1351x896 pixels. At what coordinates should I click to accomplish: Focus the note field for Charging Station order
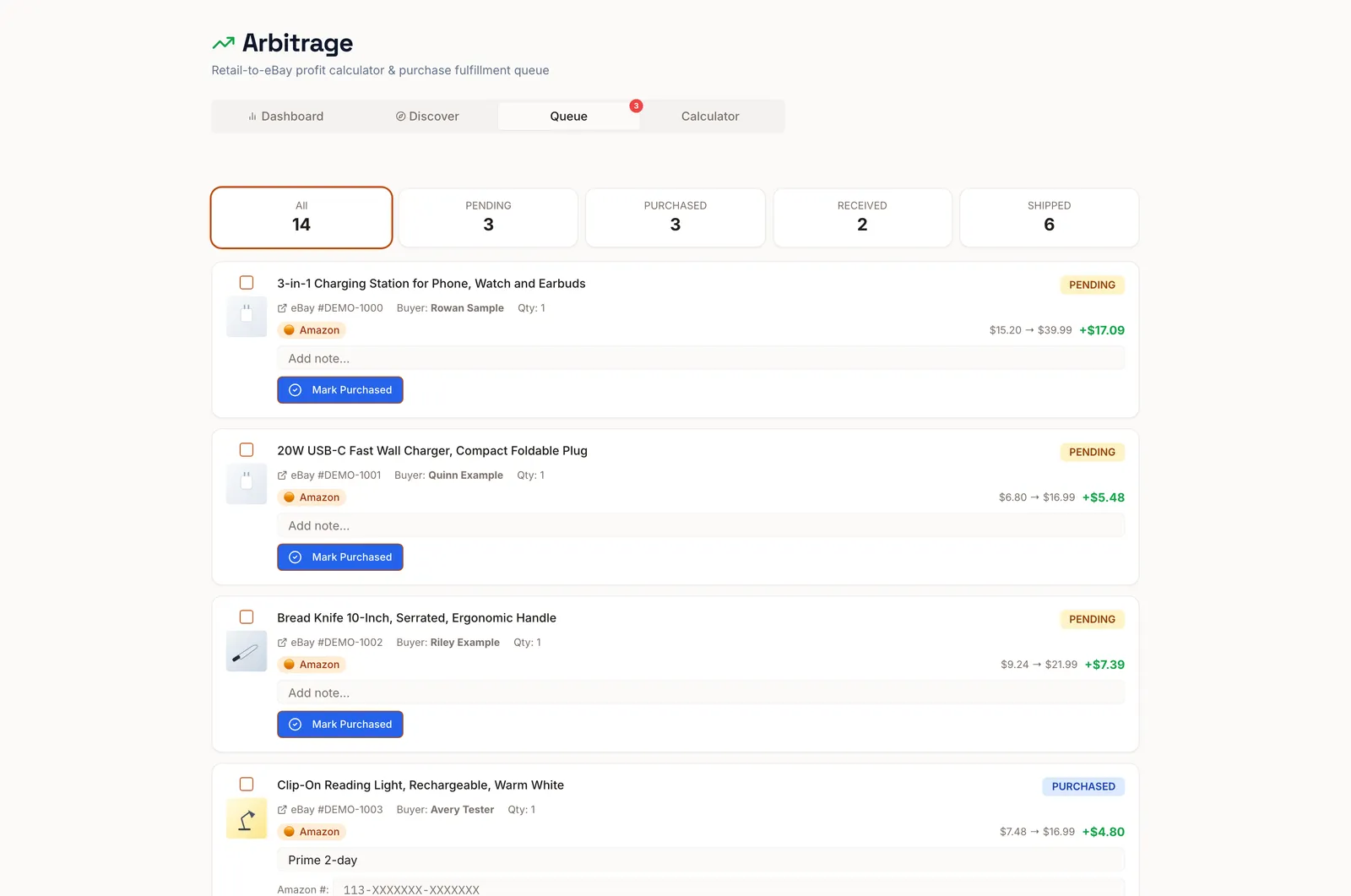click(701, 359)
